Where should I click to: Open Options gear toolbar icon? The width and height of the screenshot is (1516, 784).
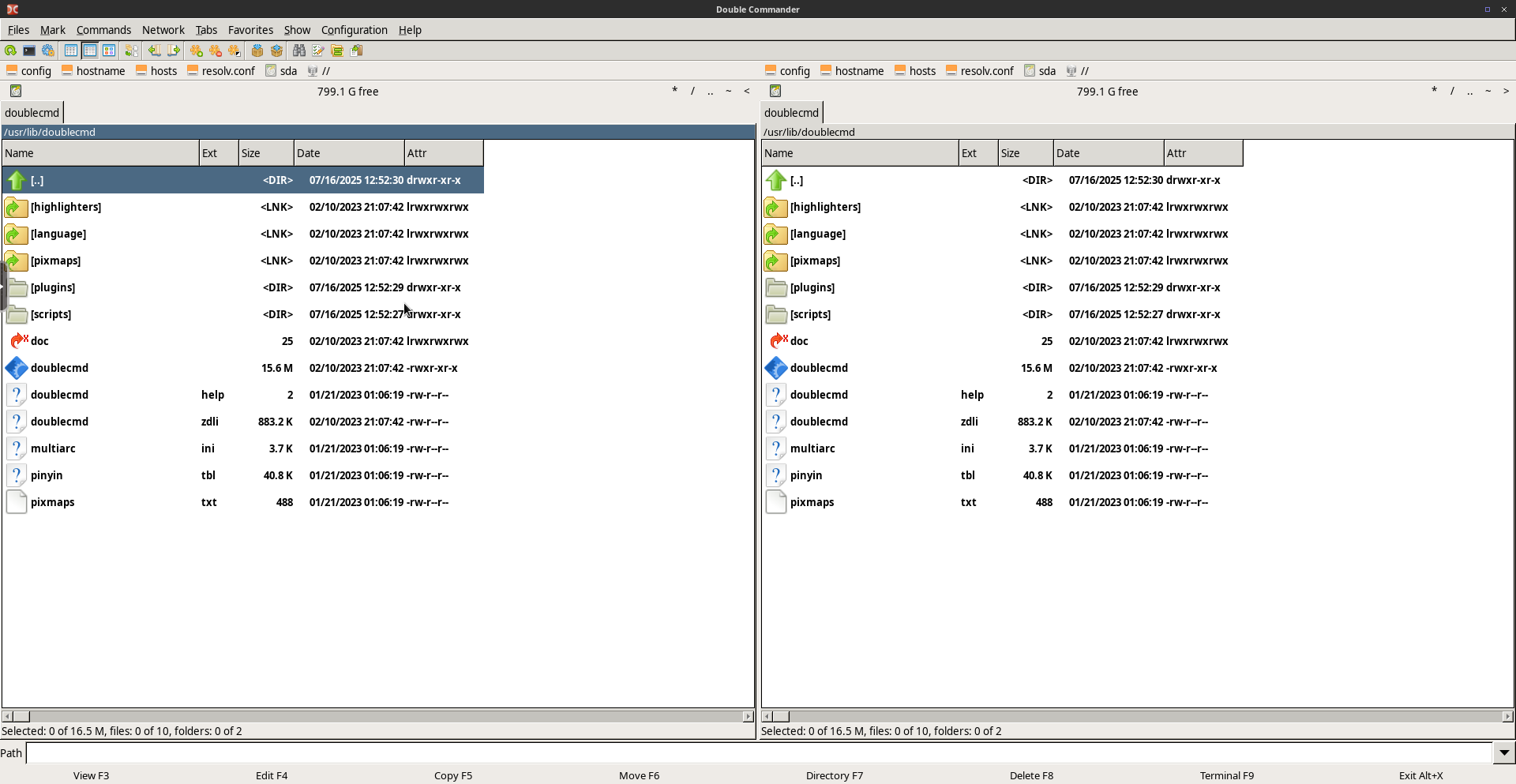coord(48,51)
